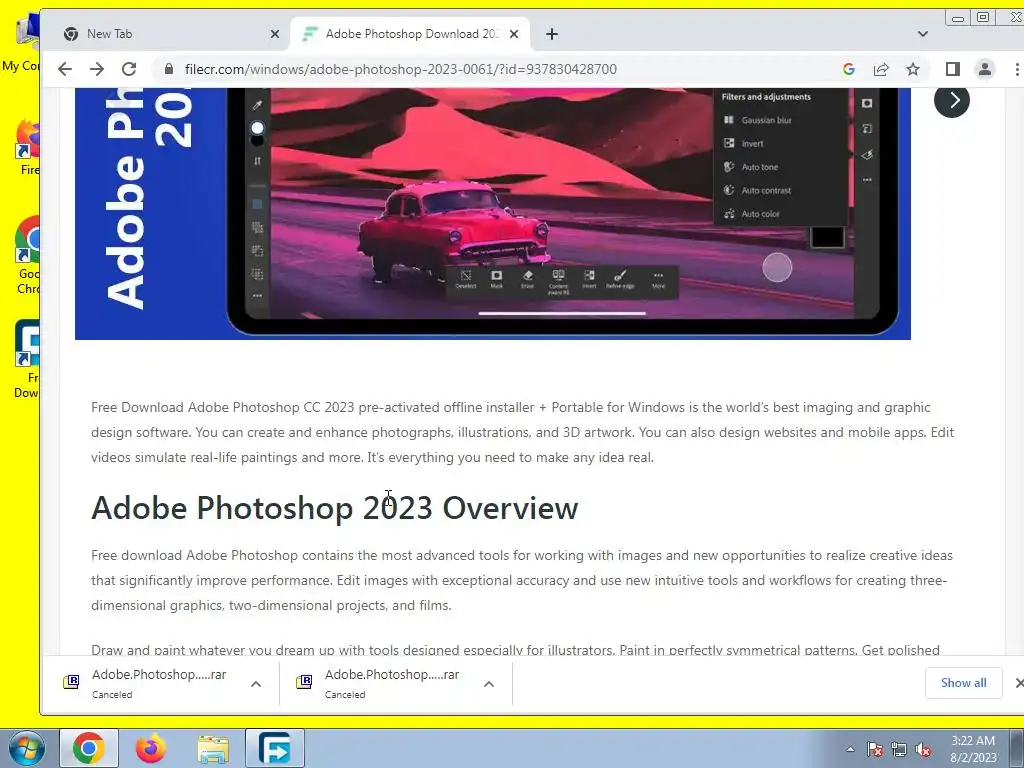Click the Google icon in address bar

(849, 69)
